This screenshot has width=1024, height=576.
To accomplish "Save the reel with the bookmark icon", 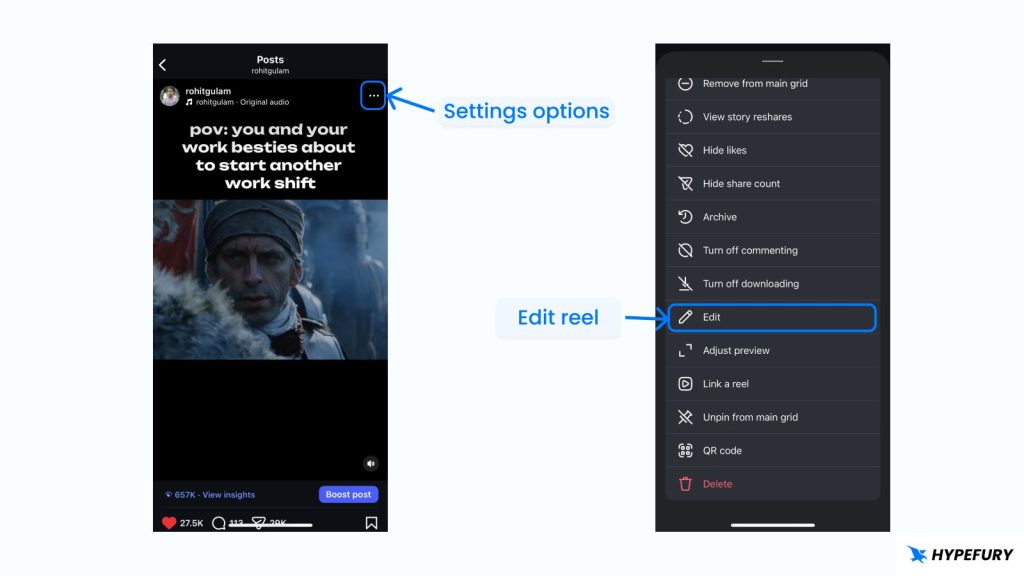I will 371,521.
